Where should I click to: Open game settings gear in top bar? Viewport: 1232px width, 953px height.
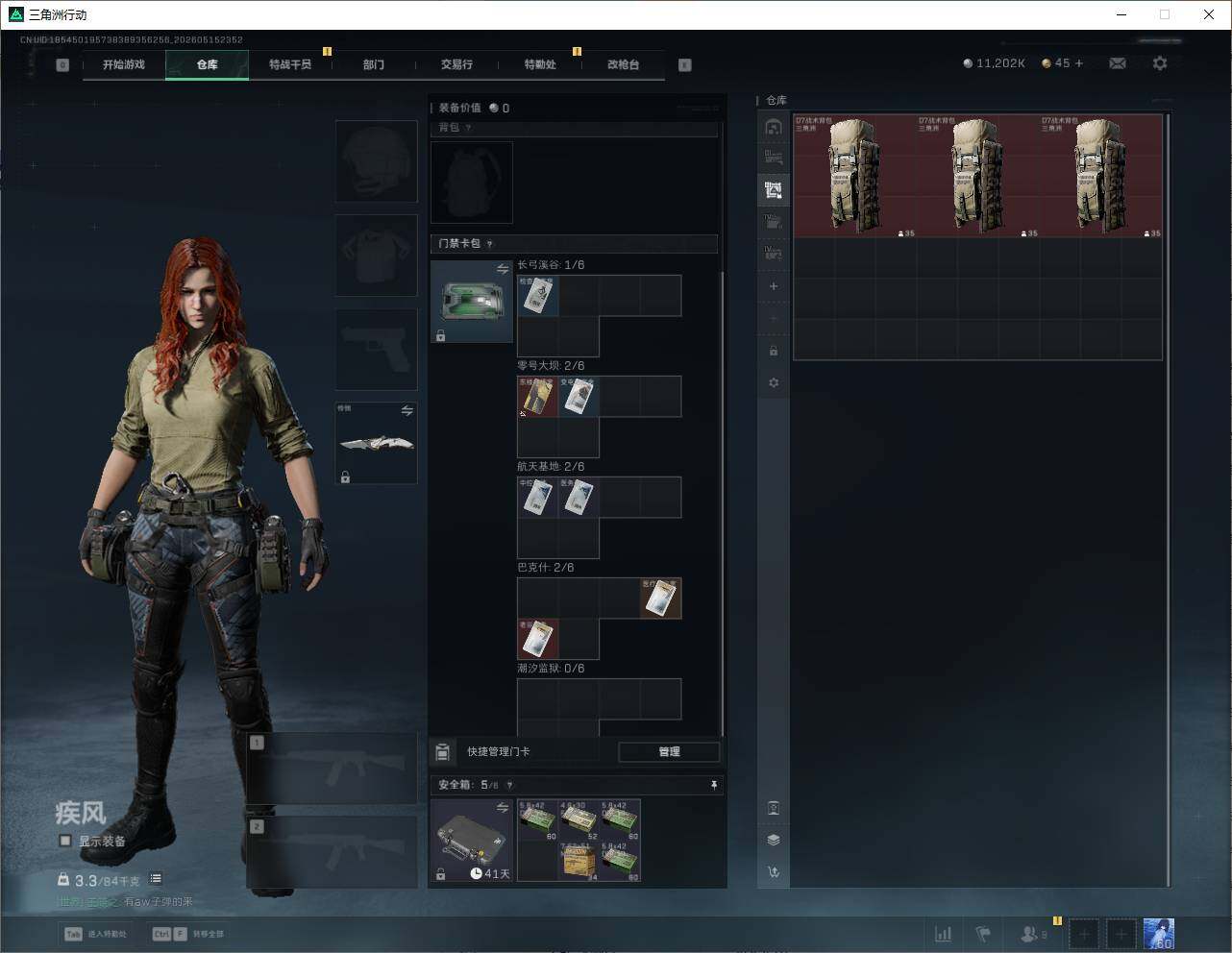(1160, 63)
